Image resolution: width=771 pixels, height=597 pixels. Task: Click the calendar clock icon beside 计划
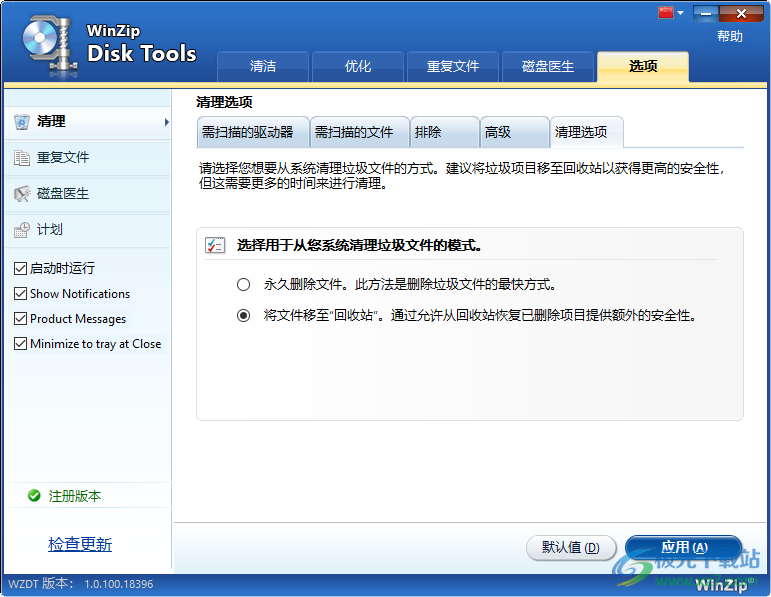[x=22, y=230]
